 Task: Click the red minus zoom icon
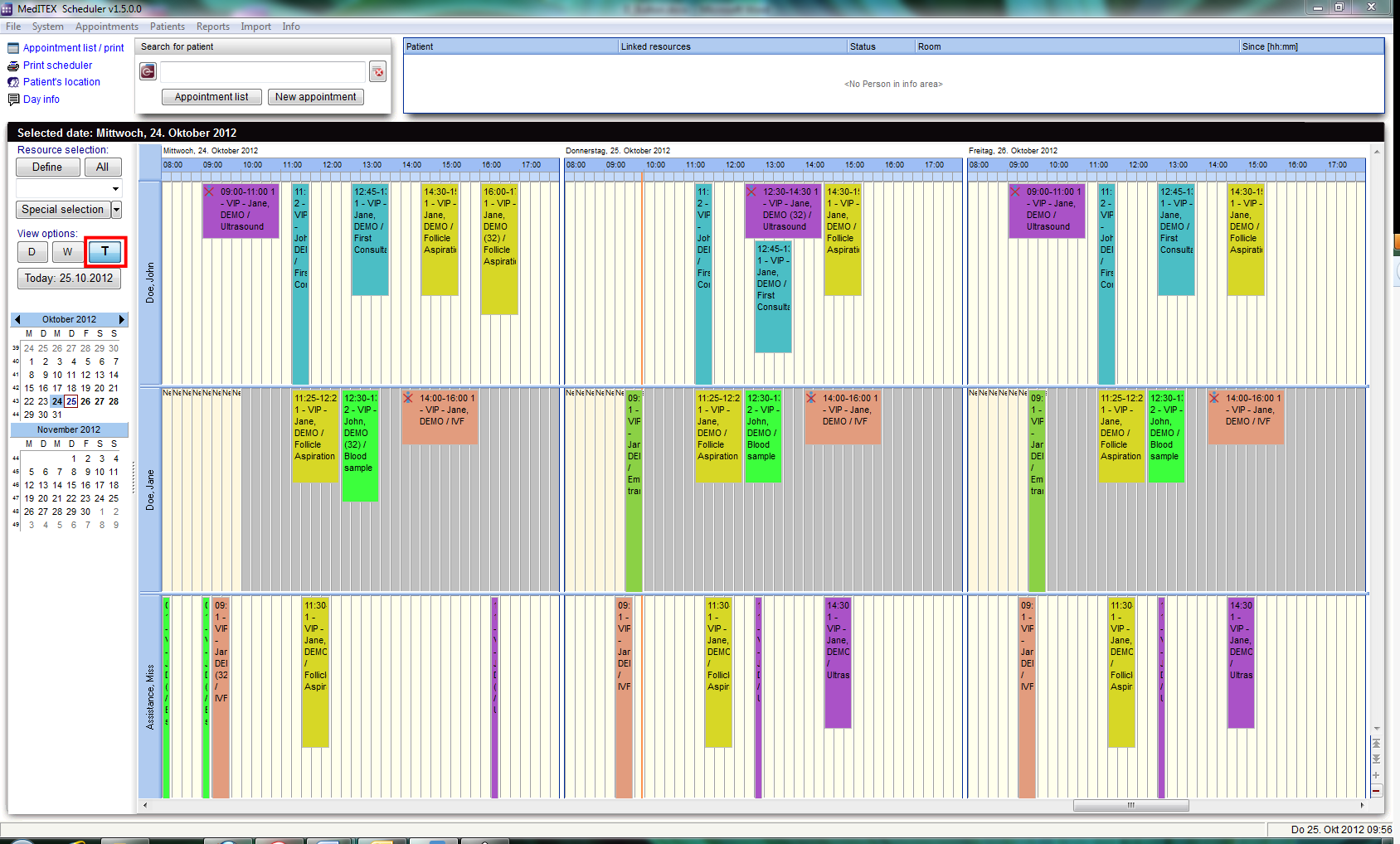coord(1376,791)
